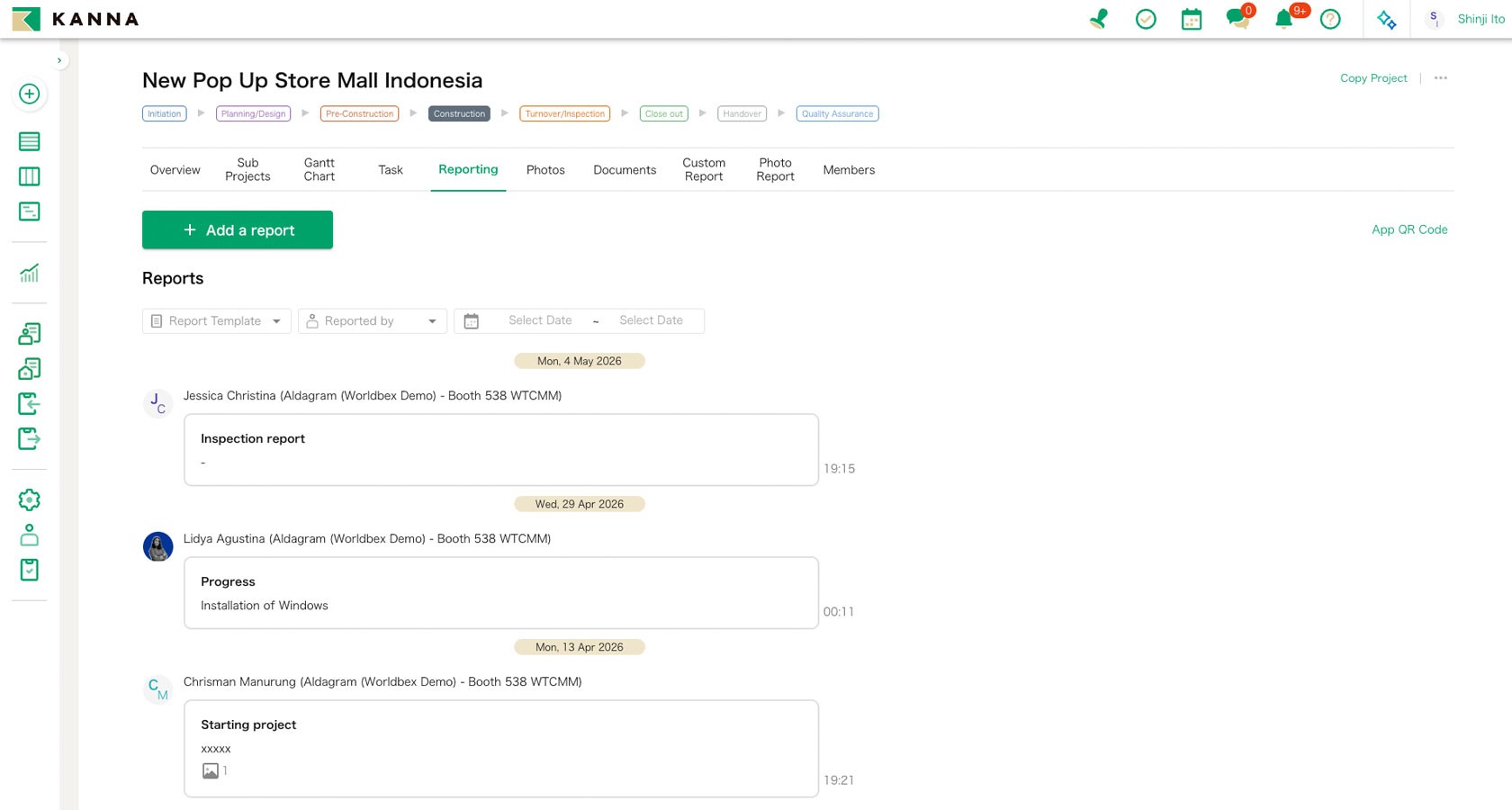Switch to the Gantt Chart tab
1512x810 pixels.
[x=319, y=170]
